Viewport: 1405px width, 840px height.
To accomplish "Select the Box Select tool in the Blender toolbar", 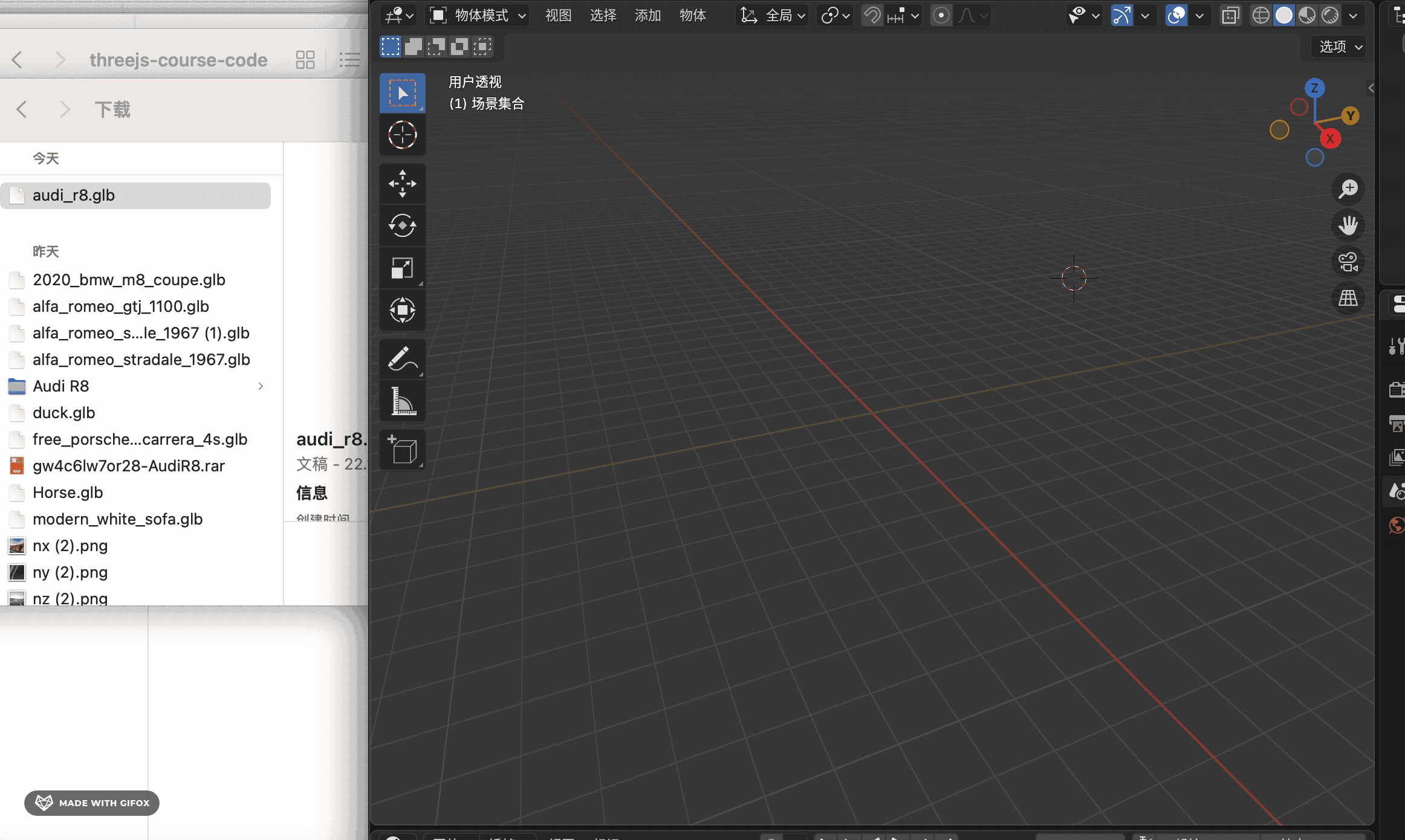I will point(402,93).
